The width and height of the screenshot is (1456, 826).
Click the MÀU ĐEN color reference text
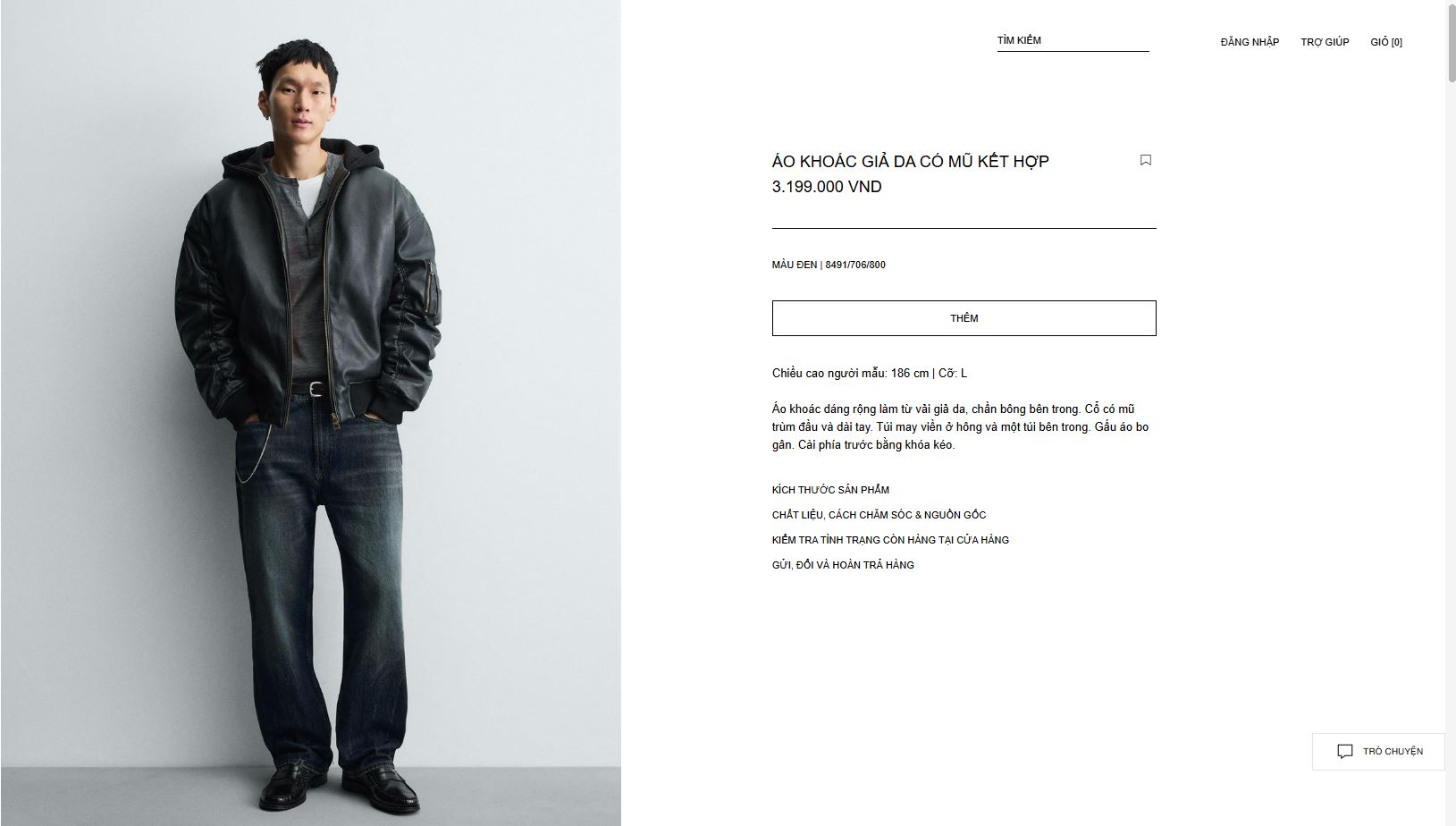click(x=829, y=265)
